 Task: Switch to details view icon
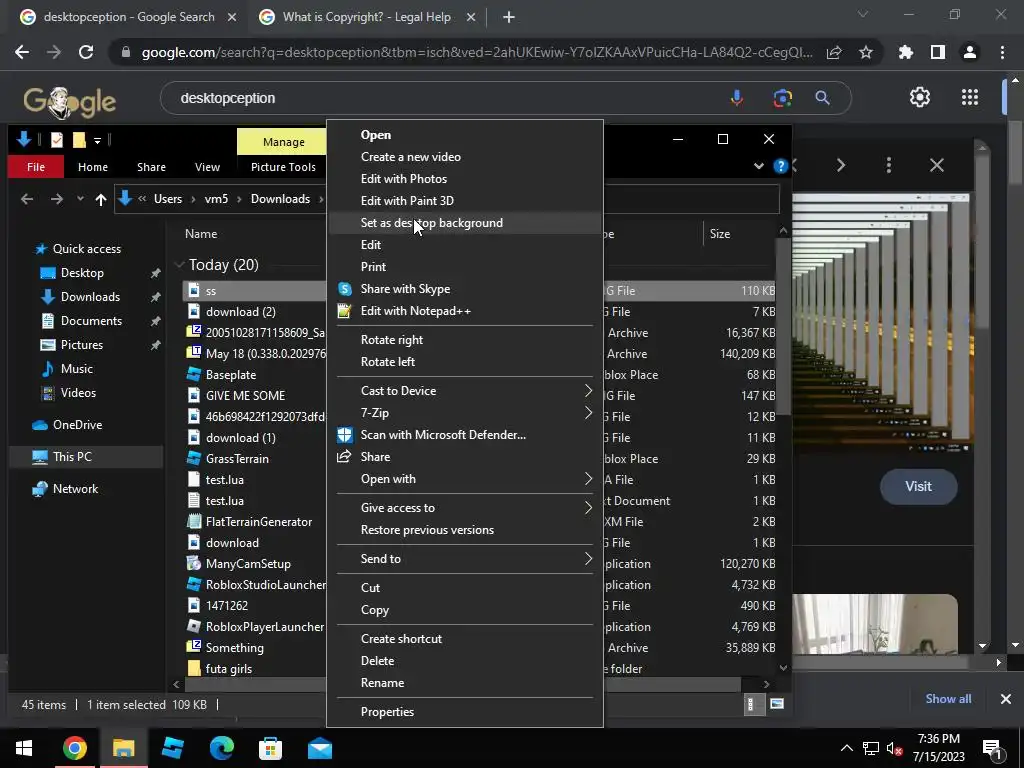click(753, 704)
